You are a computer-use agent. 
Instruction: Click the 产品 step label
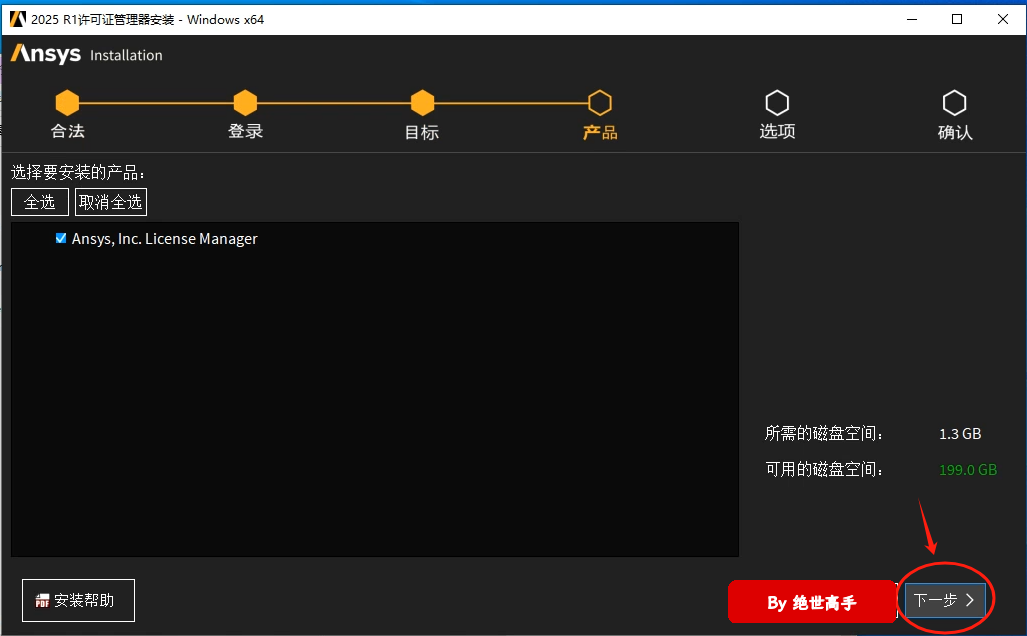click(600, 132)
